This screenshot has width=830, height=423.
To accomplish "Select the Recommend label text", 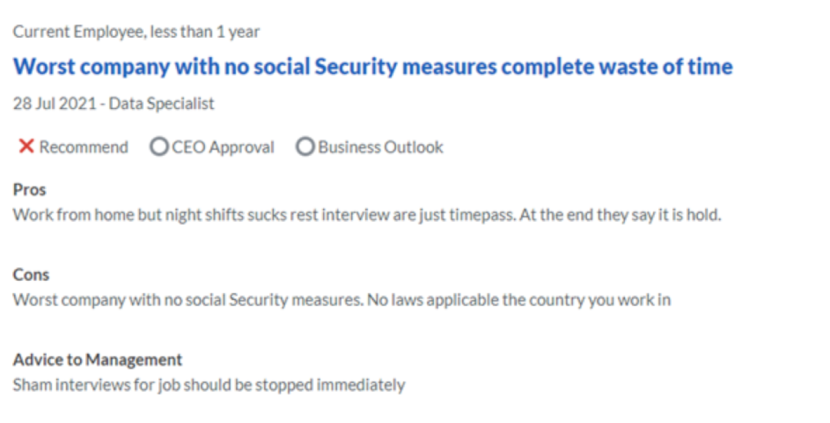I will click(84, 147).
